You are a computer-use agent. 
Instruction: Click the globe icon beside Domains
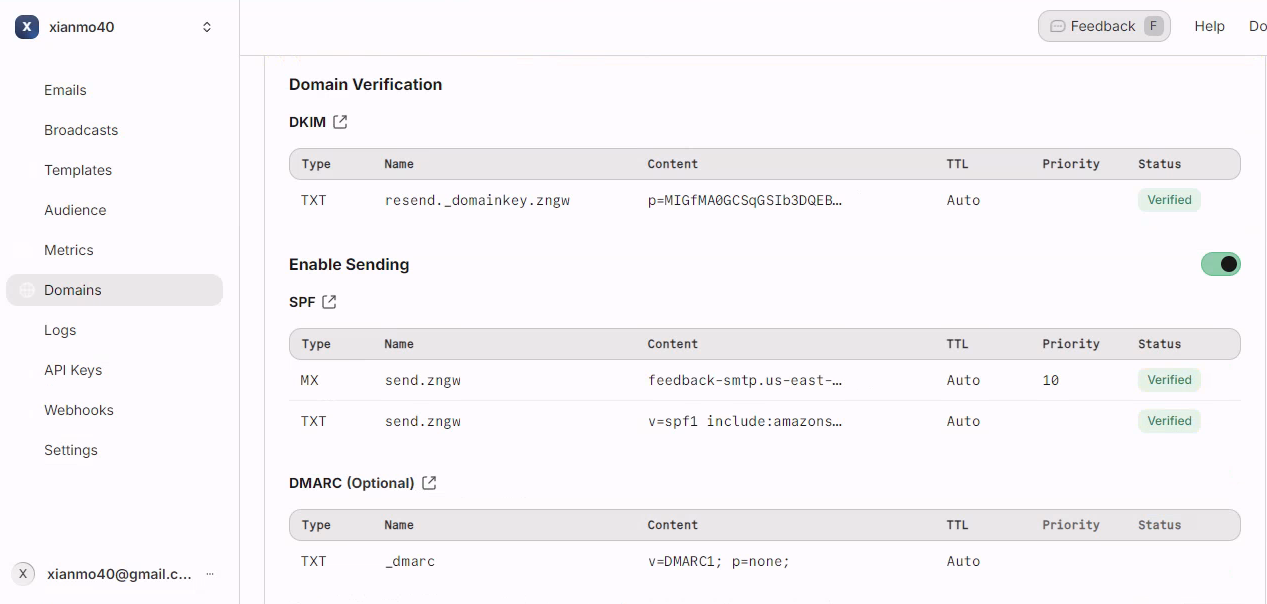[x=27, y=290]
